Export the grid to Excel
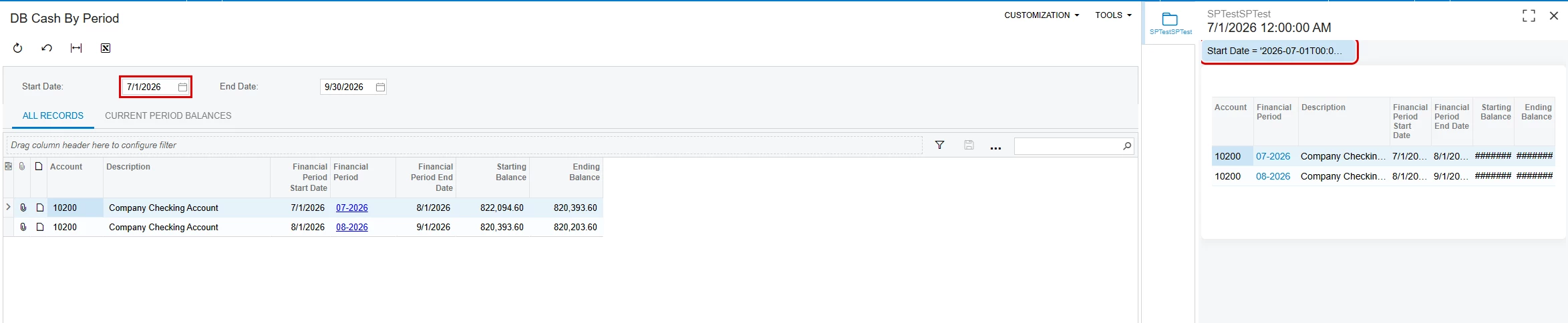This screenshot has width=1568, height=323. [106, 48]
